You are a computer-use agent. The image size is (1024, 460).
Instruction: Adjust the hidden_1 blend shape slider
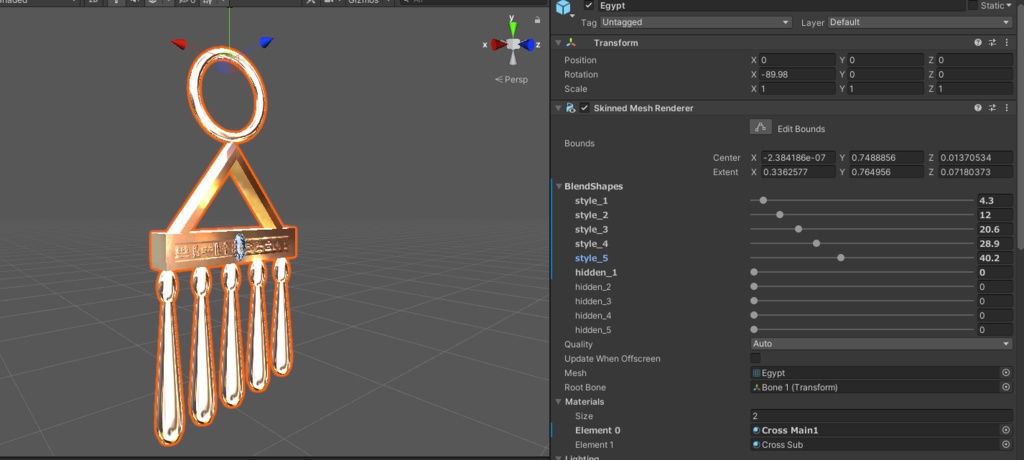click(862, 272)
